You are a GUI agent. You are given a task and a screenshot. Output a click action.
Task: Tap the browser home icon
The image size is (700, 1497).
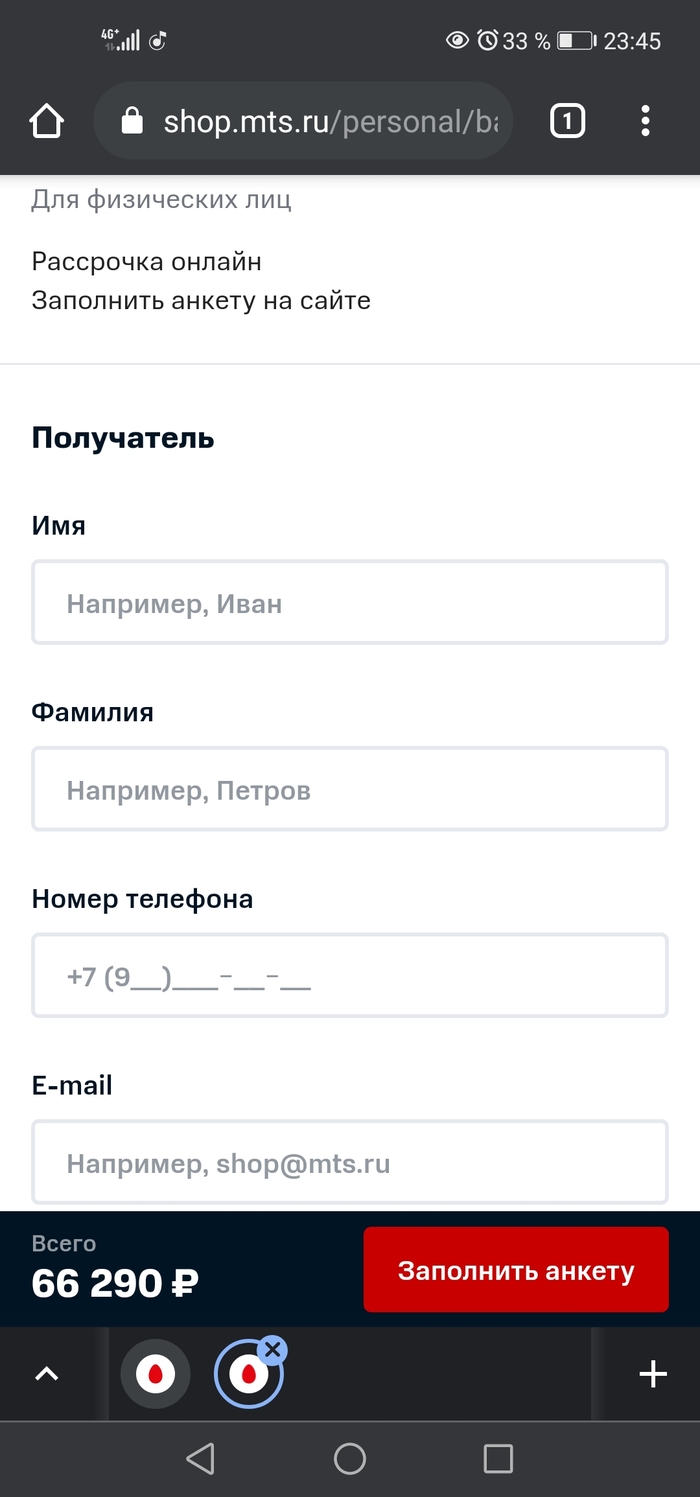coord(46,122)
